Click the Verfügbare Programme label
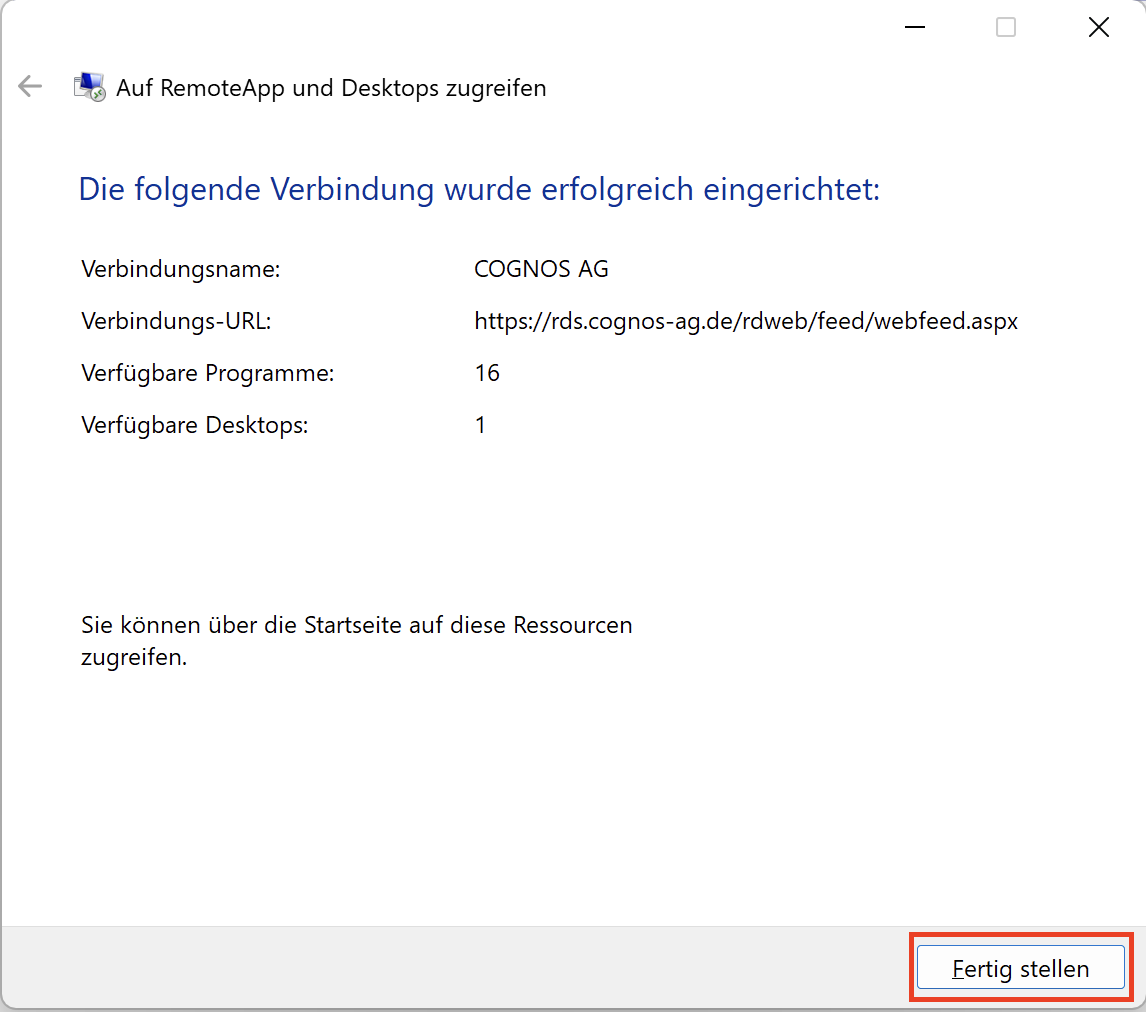Screen dimensions: 1146x1012 pos(207,373)
